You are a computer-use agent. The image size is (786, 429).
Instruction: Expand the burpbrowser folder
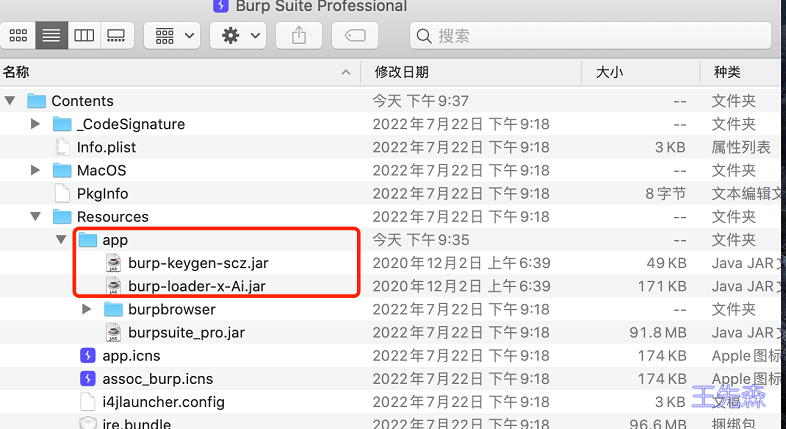point(86,309)
